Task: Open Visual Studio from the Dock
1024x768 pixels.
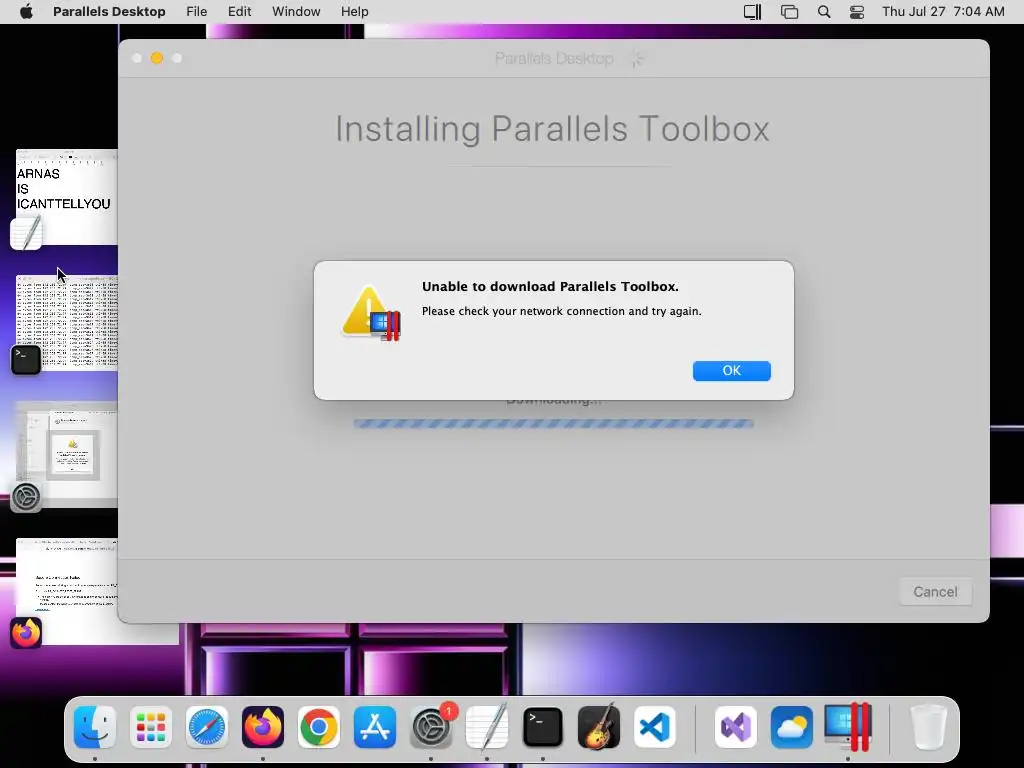Action: [x=736, y=727]
